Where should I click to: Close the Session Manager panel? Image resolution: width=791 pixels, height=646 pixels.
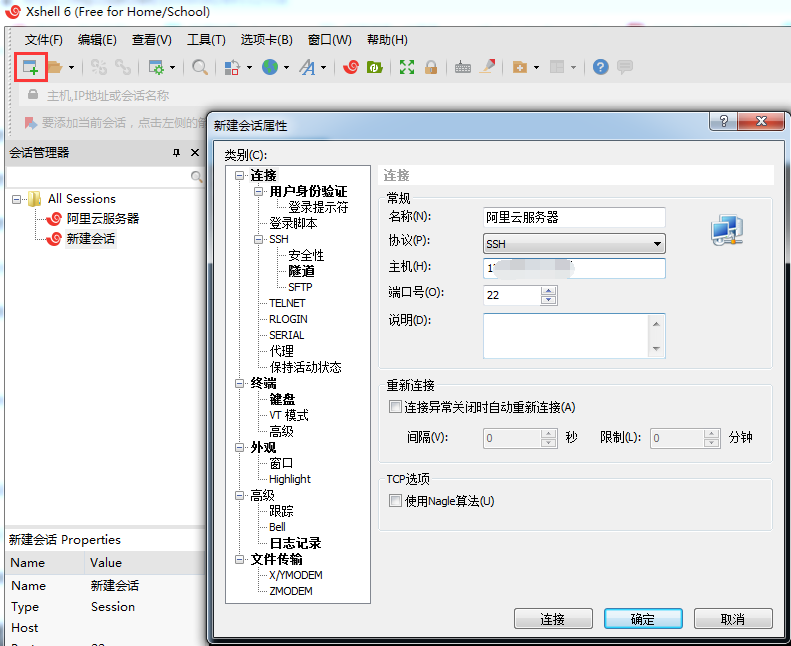(195, 152)
